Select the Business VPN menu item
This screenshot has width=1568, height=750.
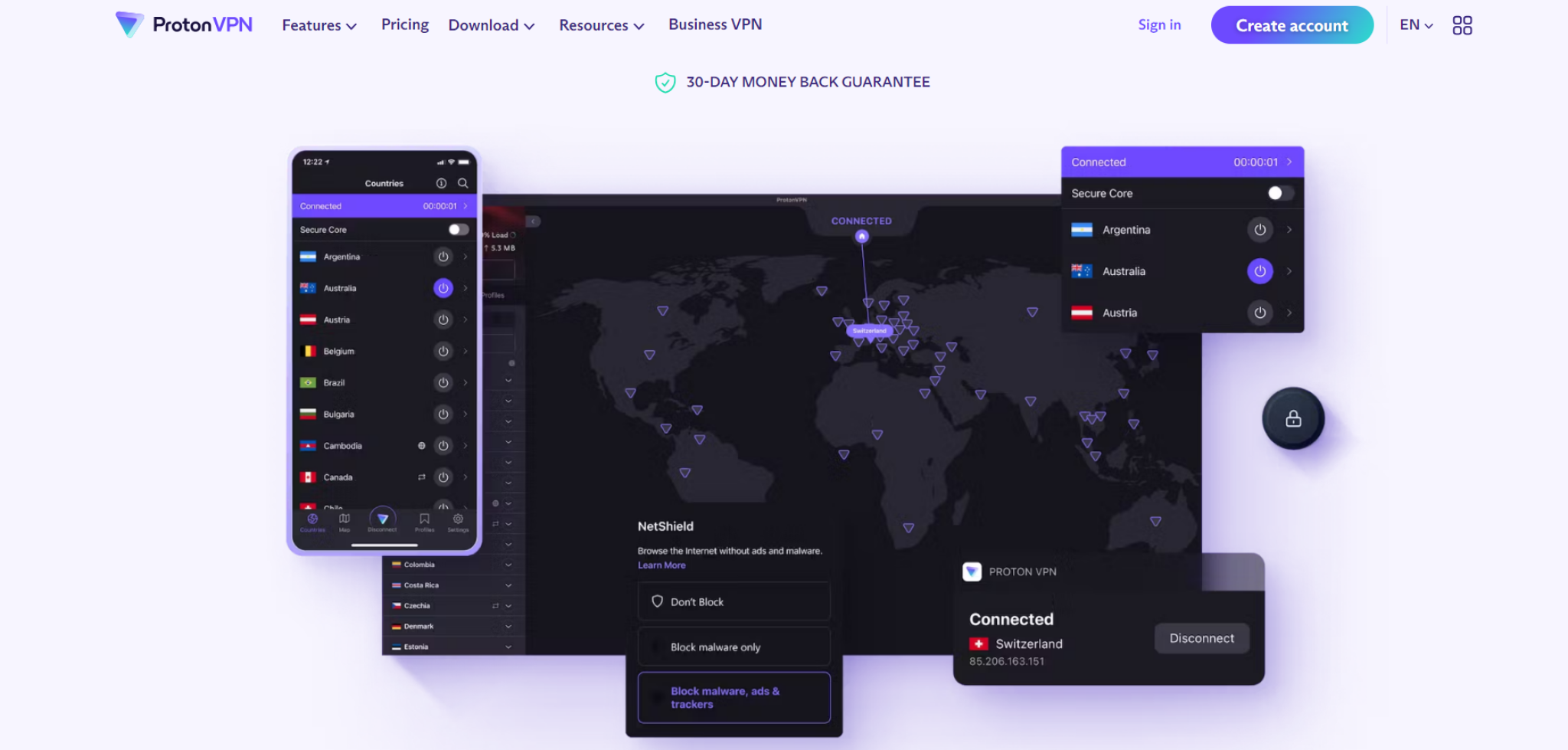(714, 24)
